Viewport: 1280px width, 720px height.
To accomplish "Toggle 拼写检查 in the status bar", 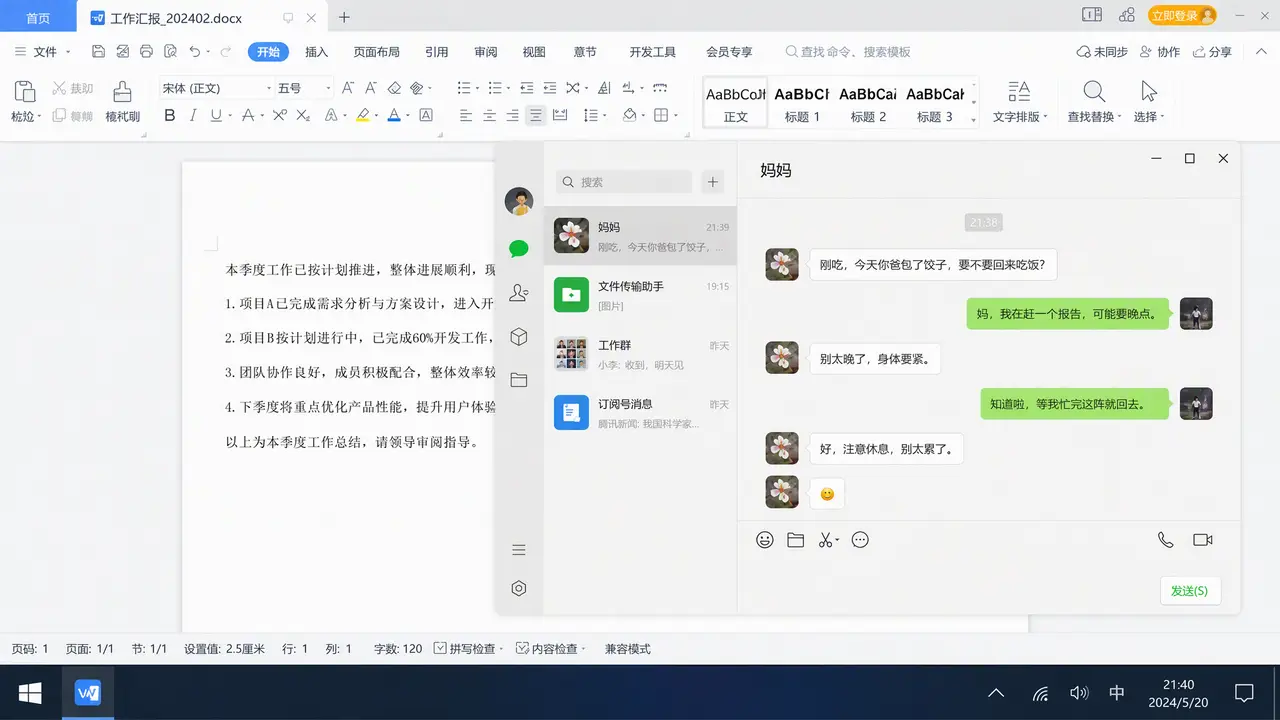I will tap(466, 649).
